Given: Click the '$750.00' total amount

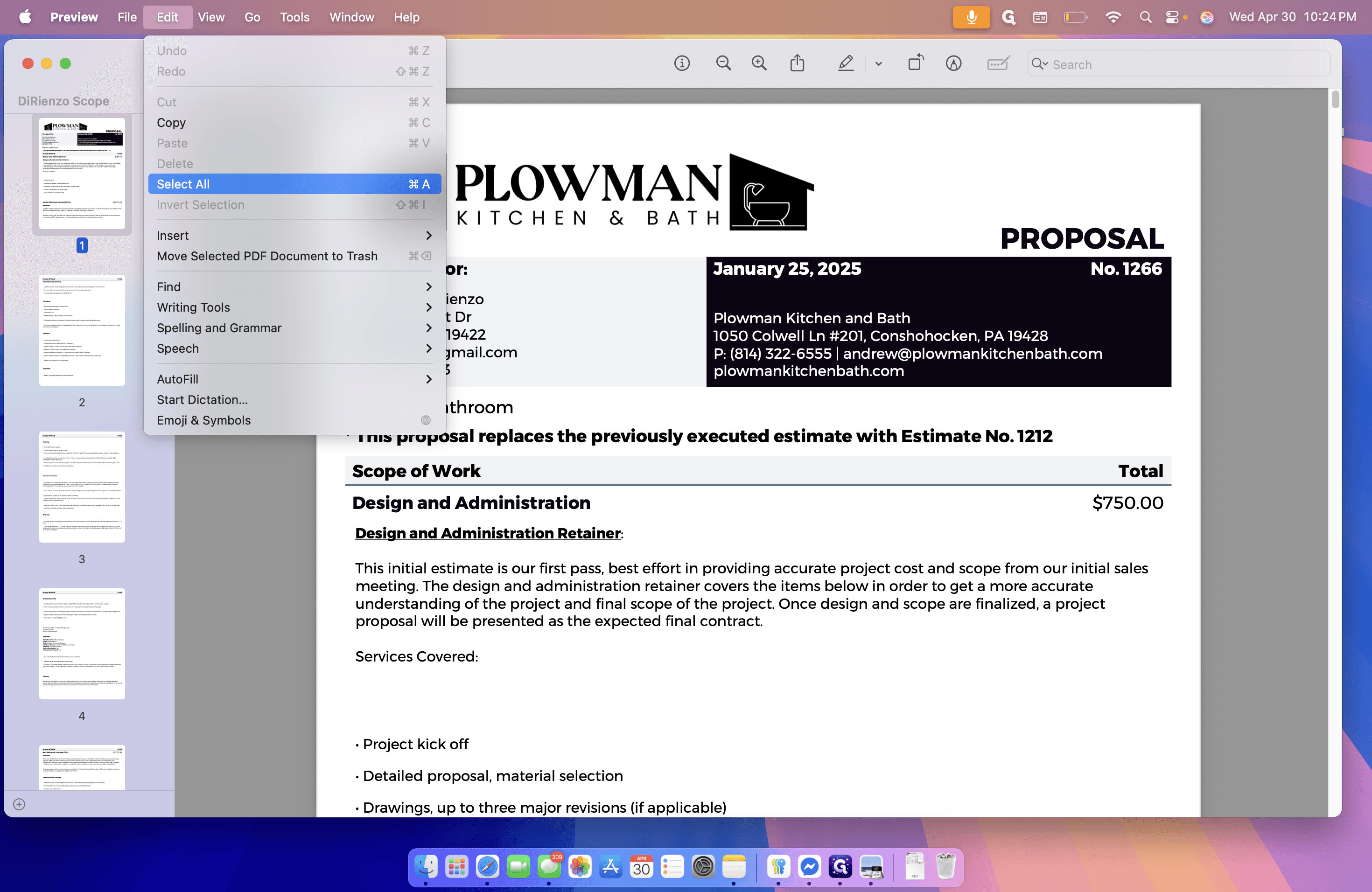Looking at the screenshot, I should point(1127,503).
